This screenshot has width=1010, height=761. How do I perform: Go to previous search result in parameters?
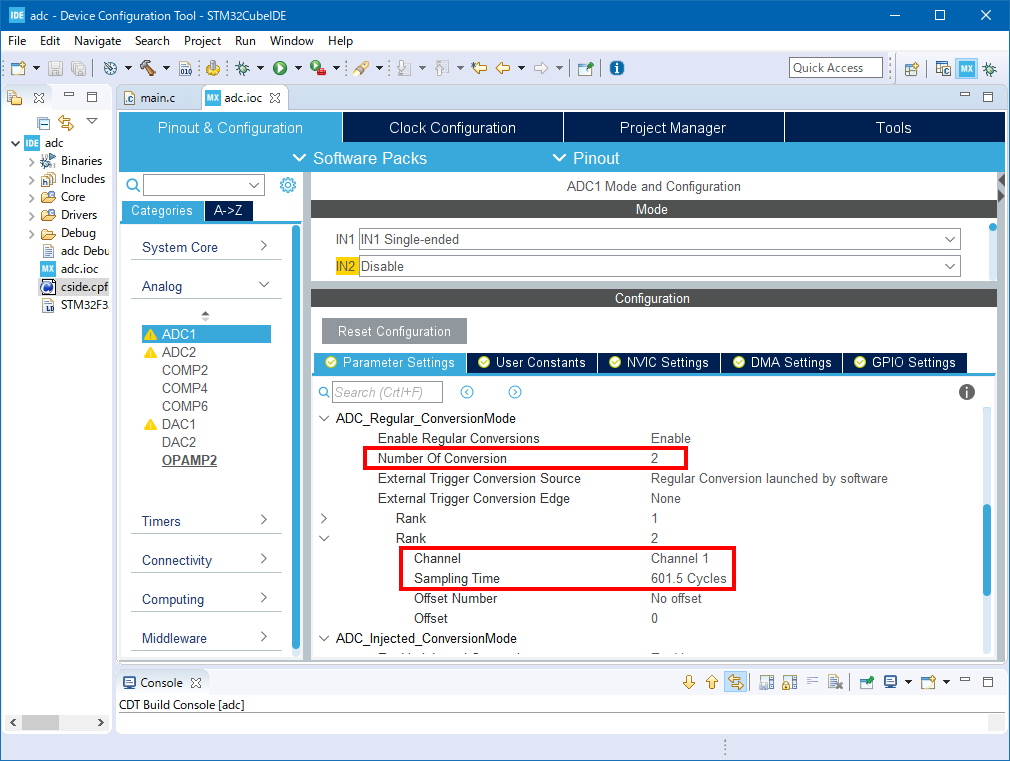tap(467, 392)
